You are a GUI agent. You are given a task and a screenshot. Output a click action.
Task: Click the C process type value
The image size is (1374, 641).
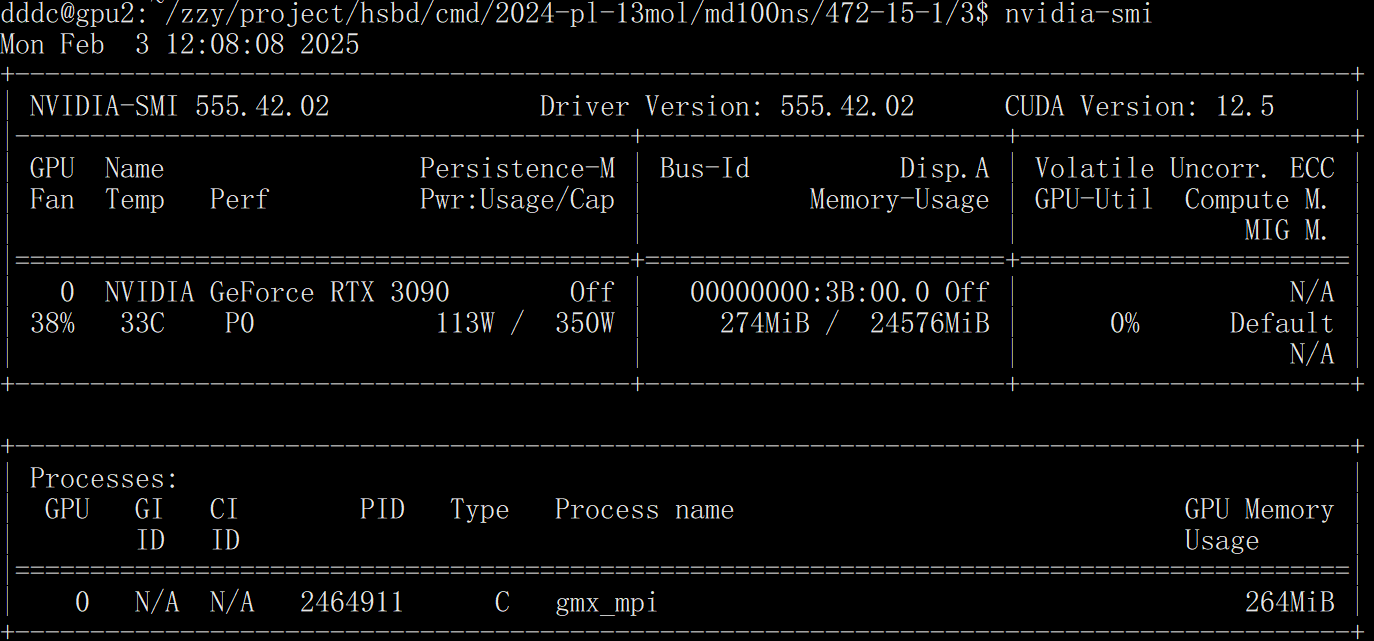point(502,603)
